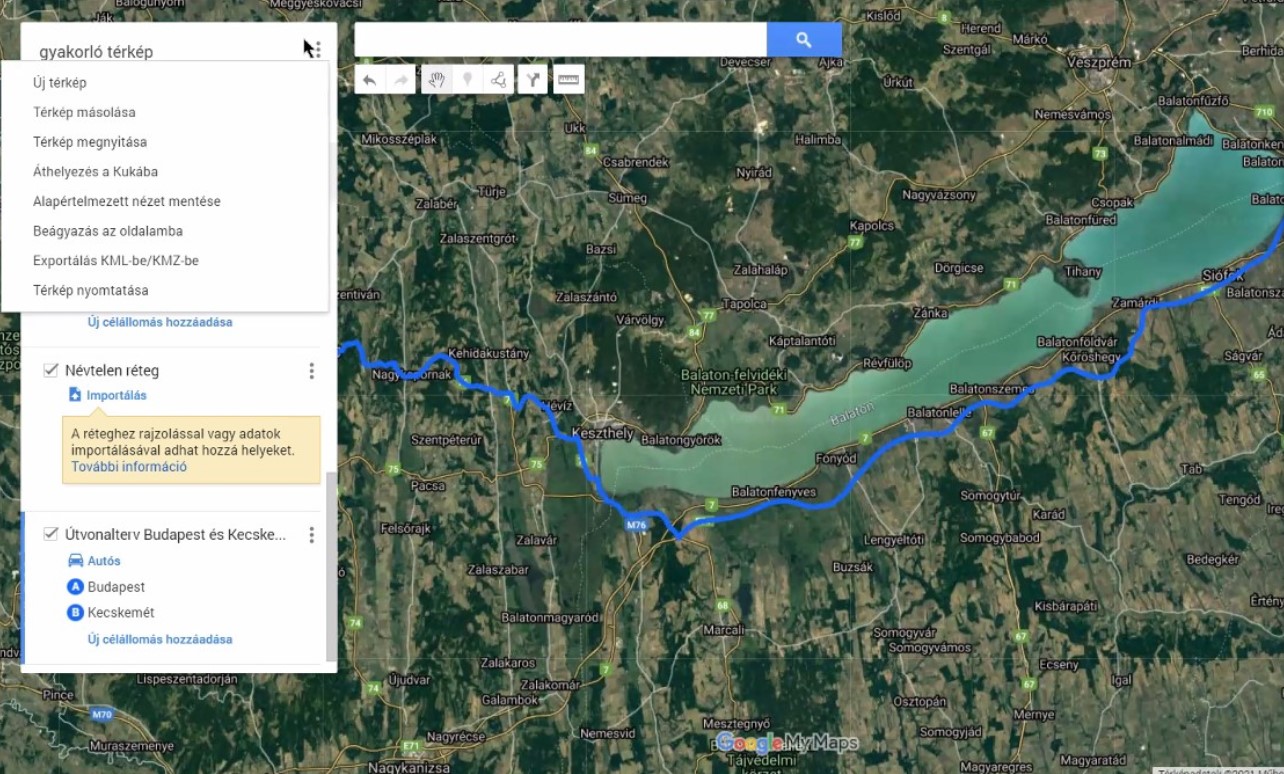The width and height of the screenshot is (1284, 774).
Task: Click inside the map search field
Action: [x=560, y=40]
